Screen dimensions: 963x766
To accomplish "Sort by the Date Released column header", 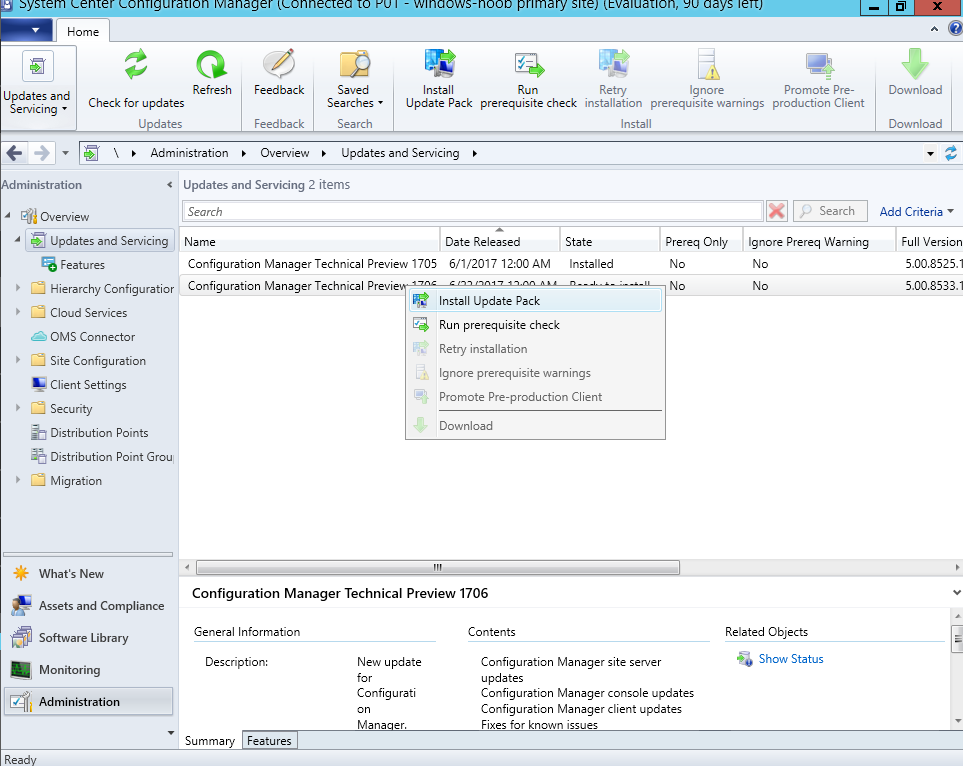I will coord(500,241).
